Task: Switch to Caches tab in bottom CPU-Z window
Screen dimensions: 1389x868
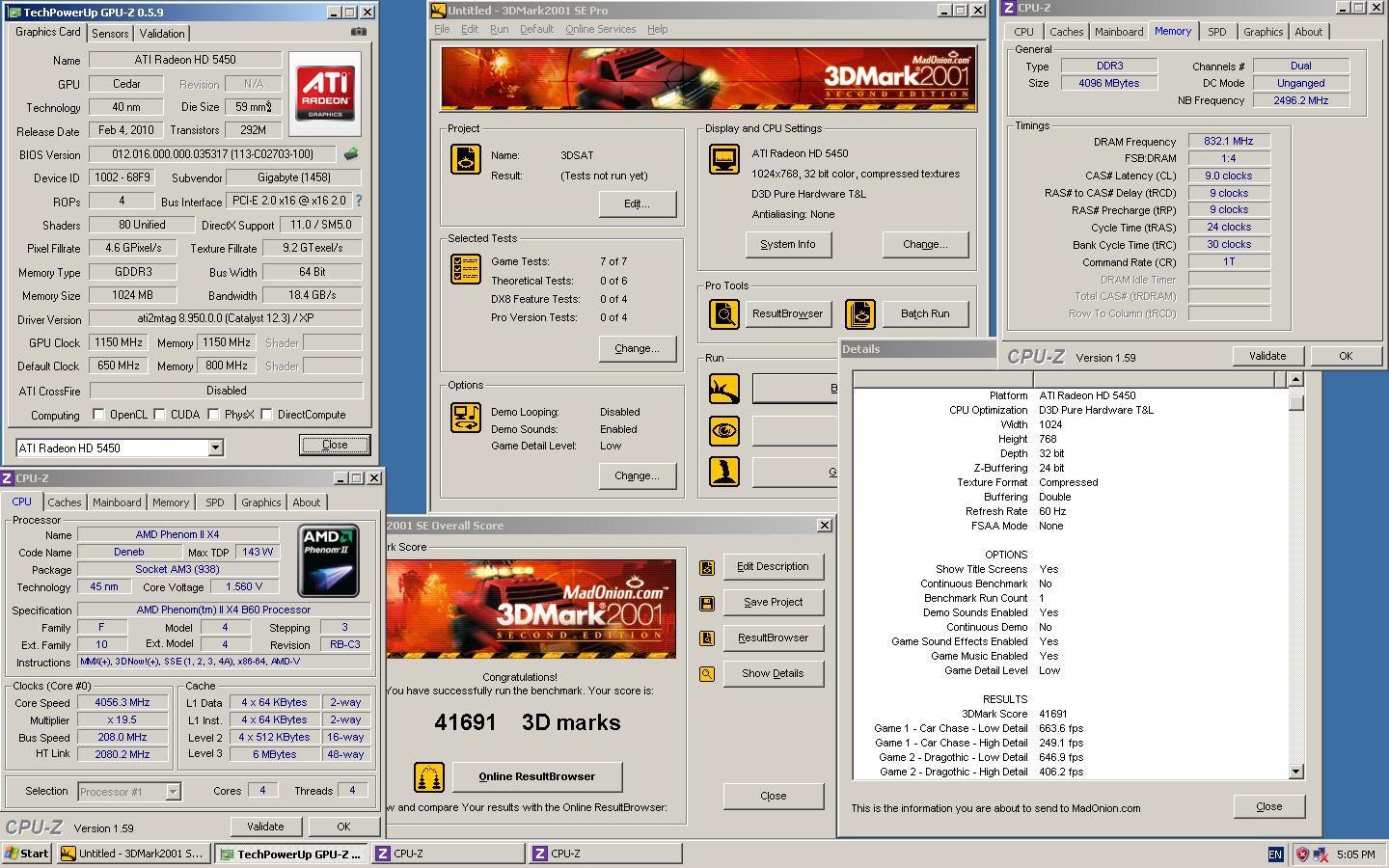Action: click(65, 502)
